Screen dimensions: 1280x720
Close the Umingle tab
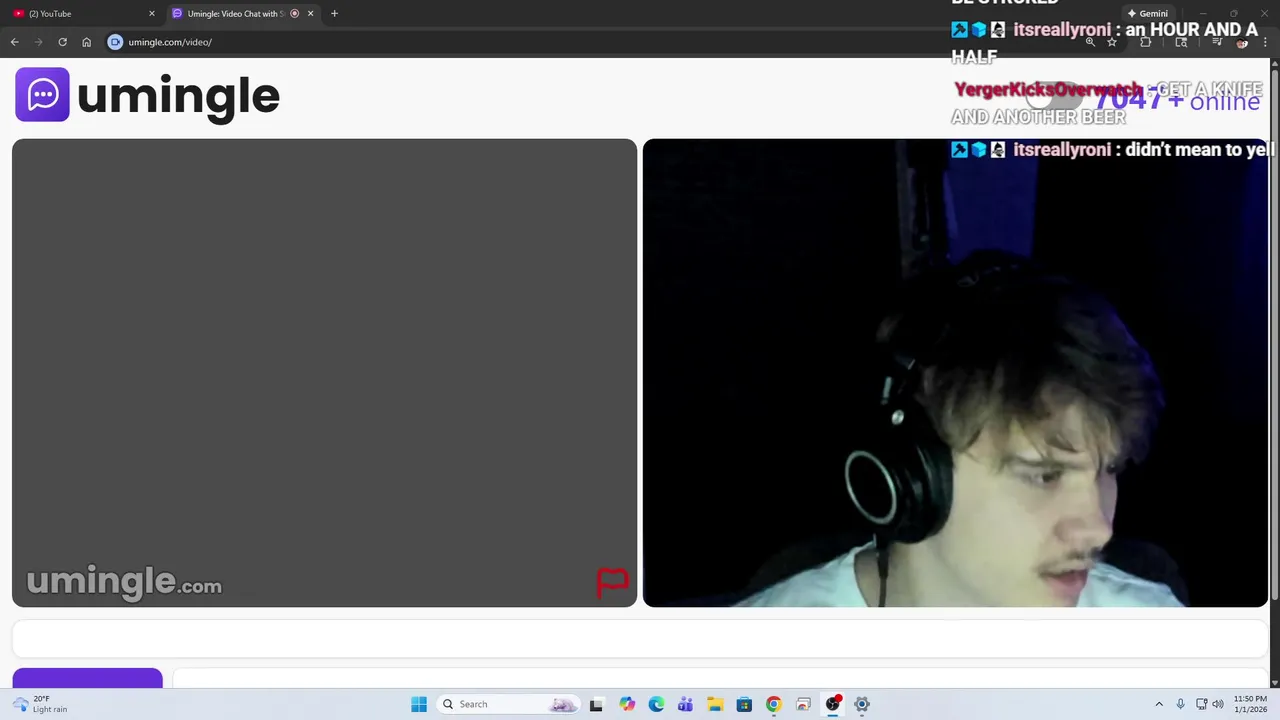coord(310,14)
